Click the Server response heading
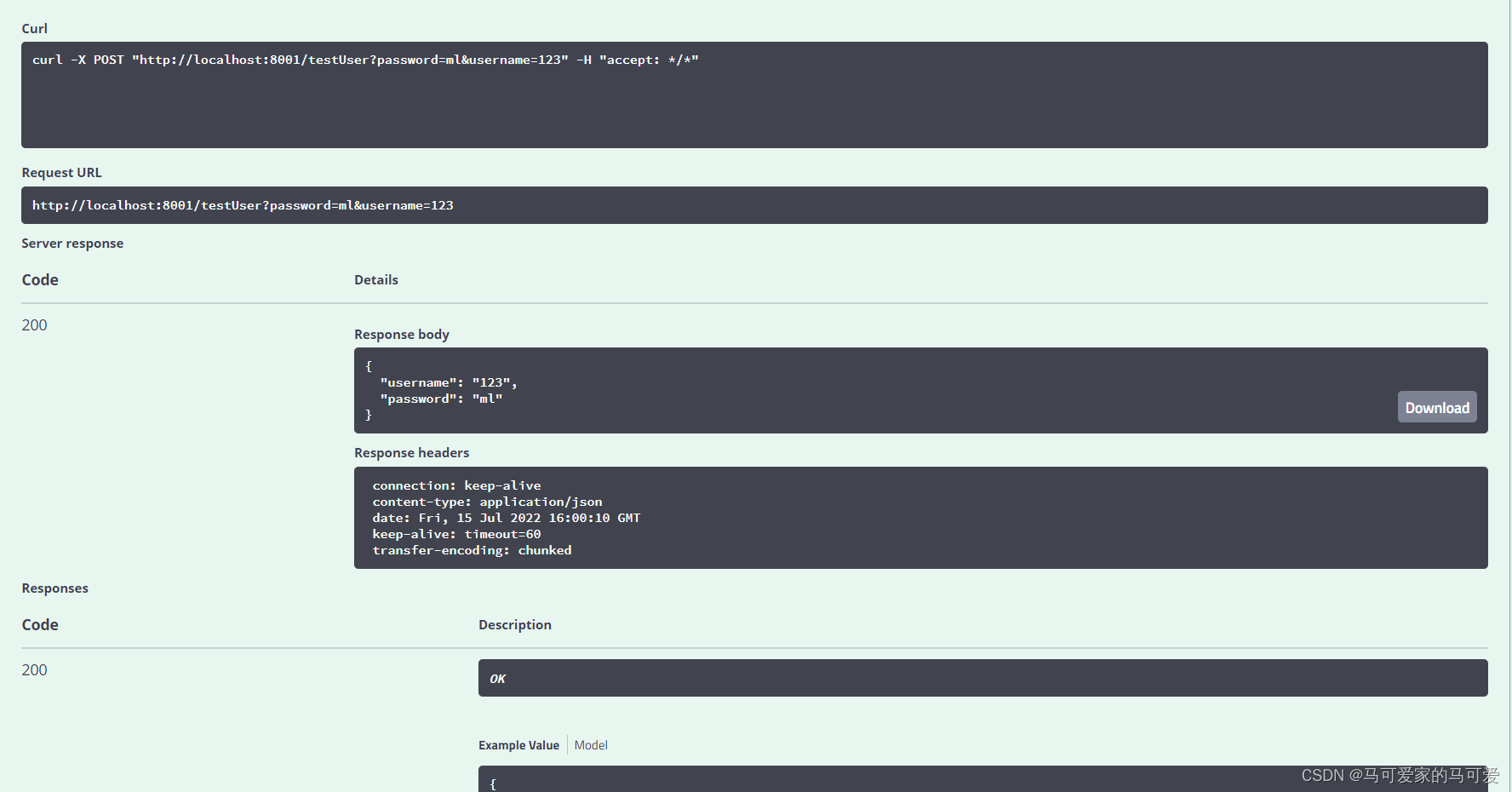The image size is (1512, 792). (x=72, y=244)
